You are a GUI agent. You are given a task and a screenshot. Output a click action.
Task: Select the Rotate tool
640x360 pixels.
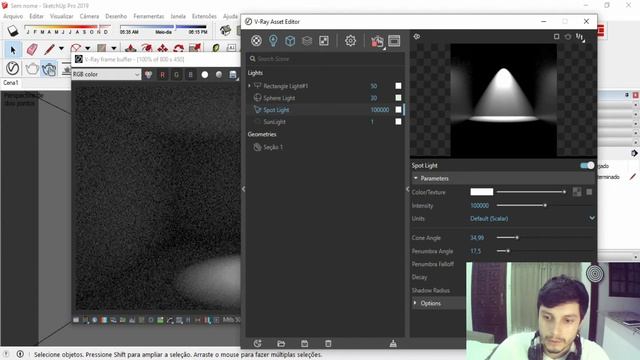[x=178, y=49]
